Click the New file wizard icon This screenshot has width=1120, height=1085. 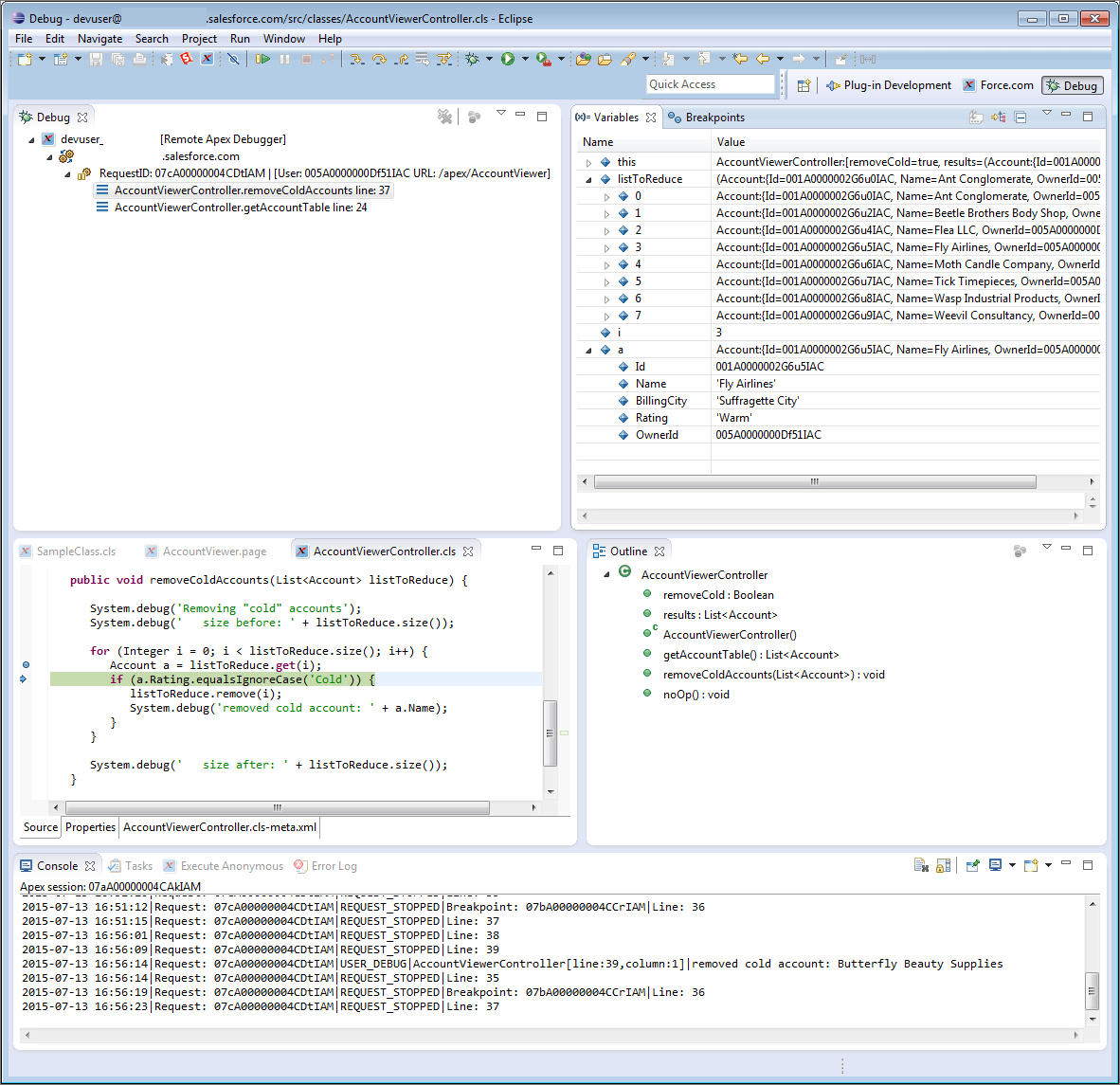[x=25, y=60]
